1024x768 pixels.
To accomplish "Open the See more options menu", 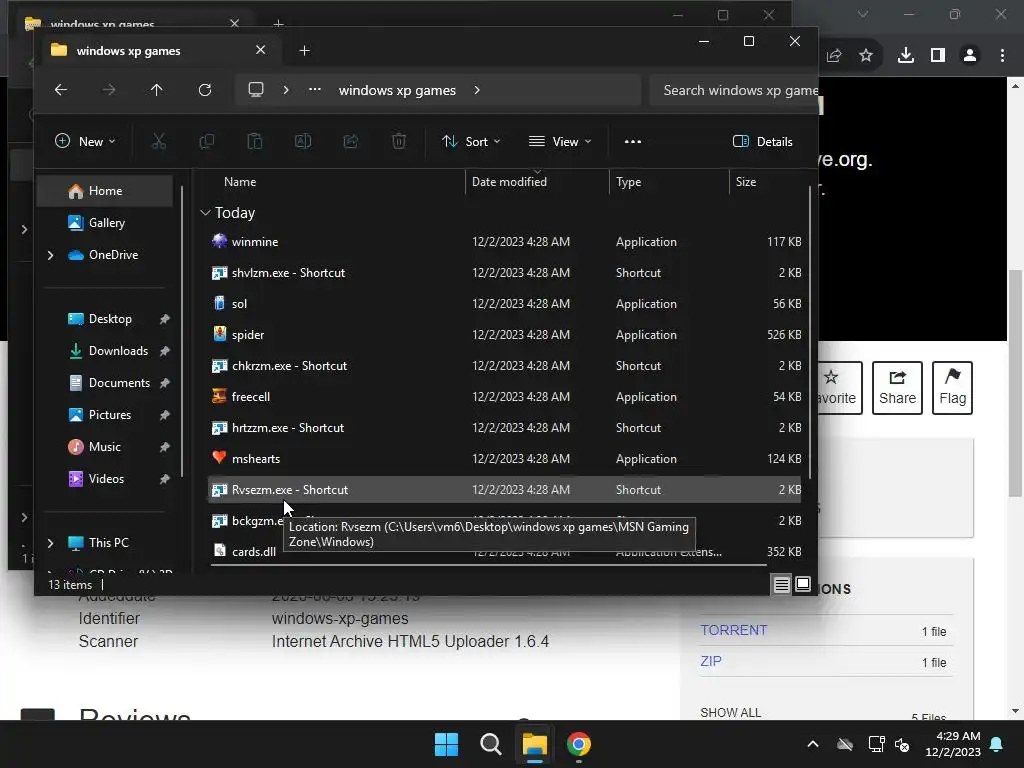I will (633, 141).
